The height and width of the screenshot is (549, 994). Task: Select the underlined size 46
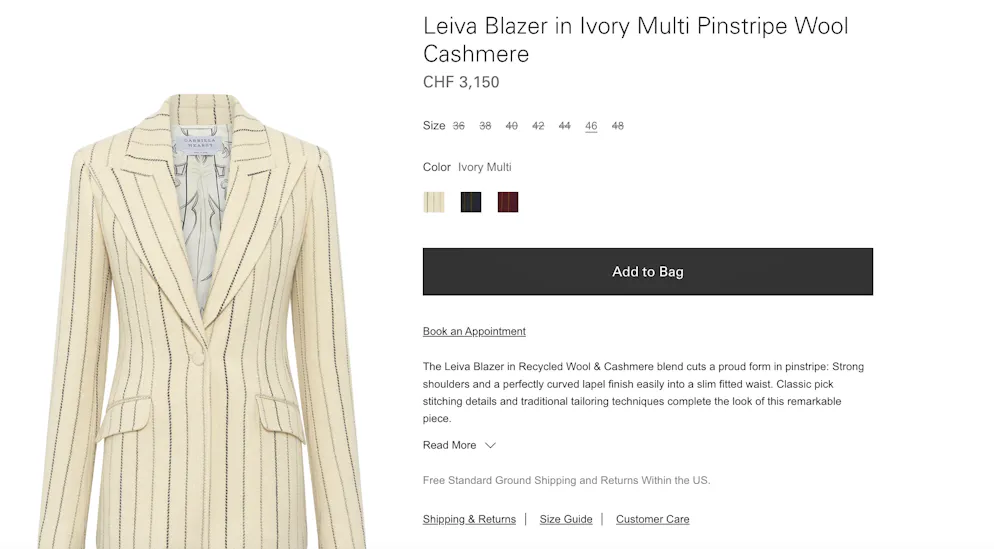click(591, 126)
